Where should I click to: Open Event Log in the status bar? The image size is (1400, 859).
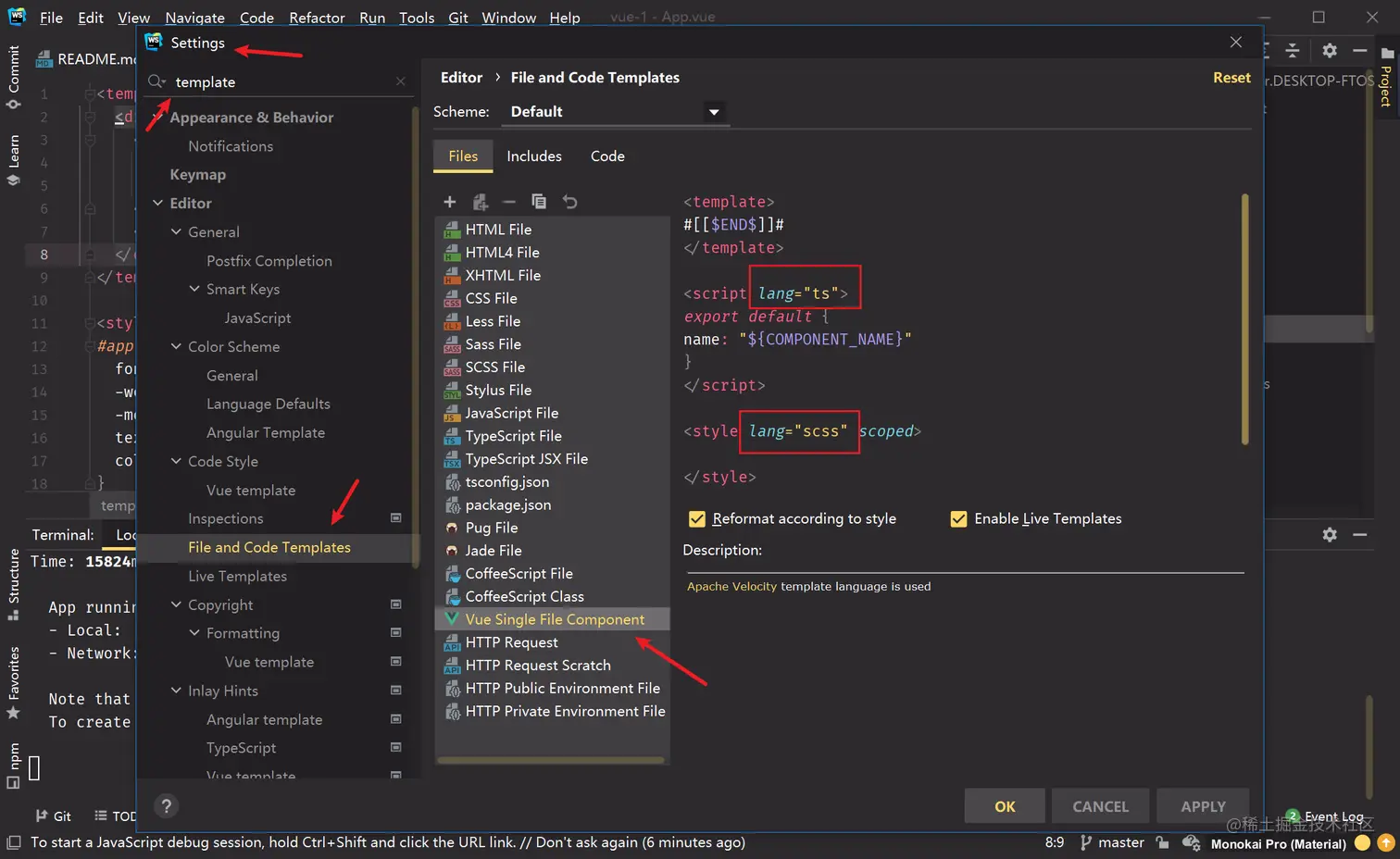pos(1325,816)
